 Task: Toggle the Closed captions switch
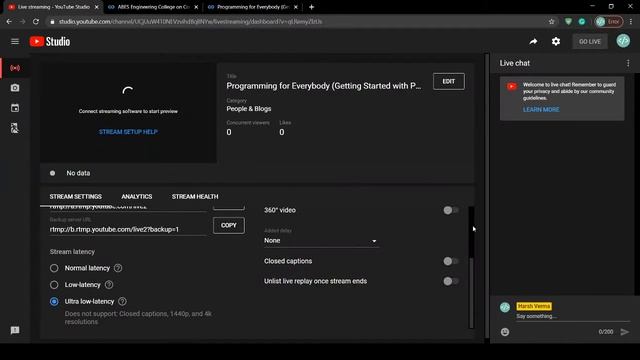pos(451,261)
